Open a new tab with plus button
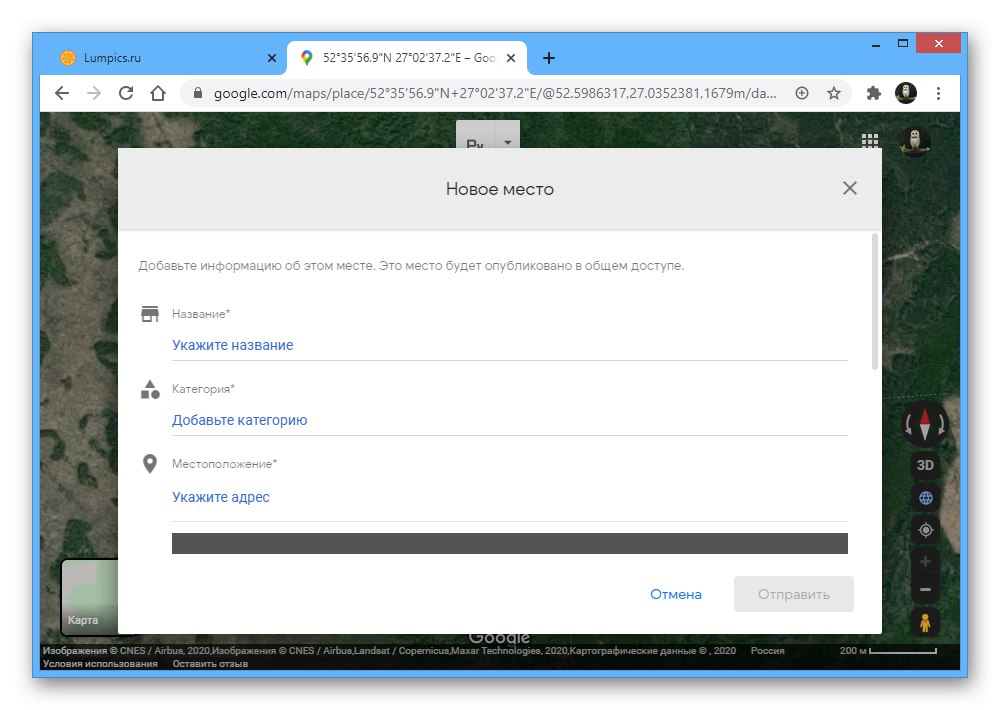Viewport: 1000px width, 710px height. (x=548, y=58)
